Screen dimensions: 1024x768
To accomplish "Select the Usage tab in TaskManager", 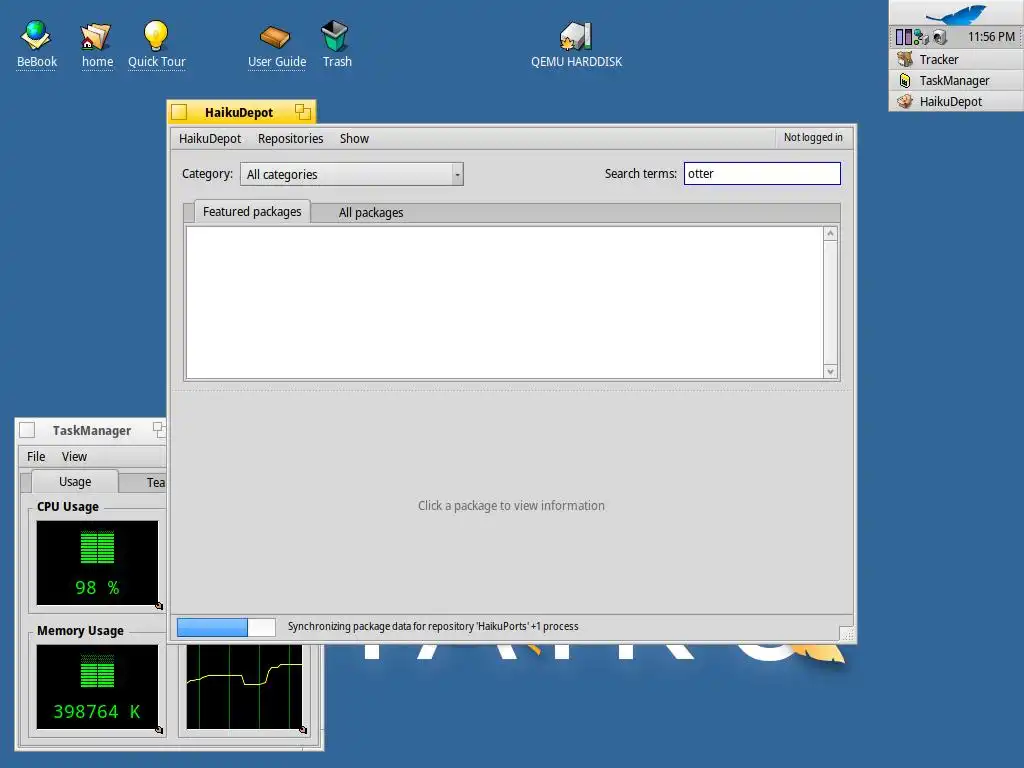I will [75, 482].
